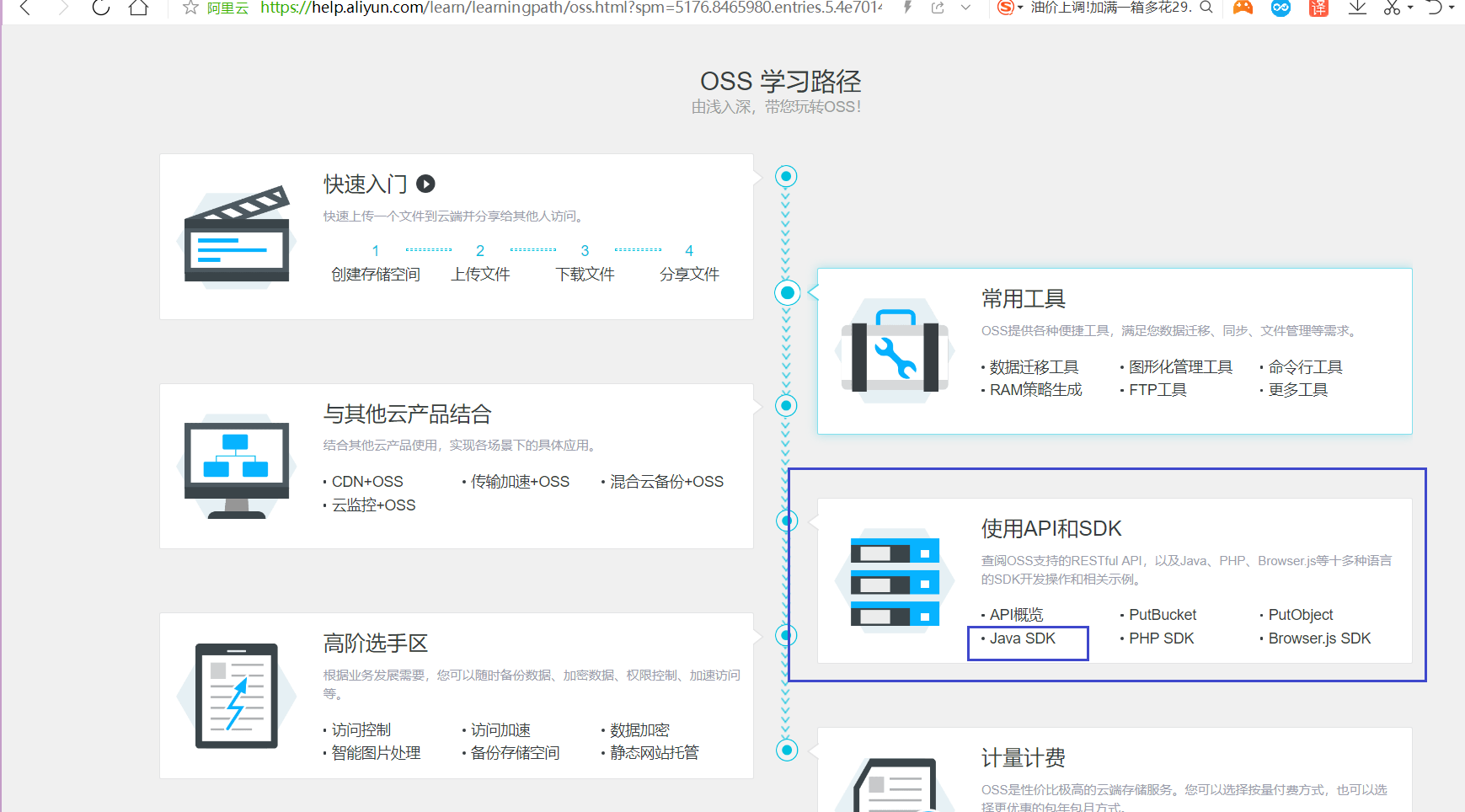1465x812 pixels.
Task: Open translate extension icon
Action: coord(1318,8)
